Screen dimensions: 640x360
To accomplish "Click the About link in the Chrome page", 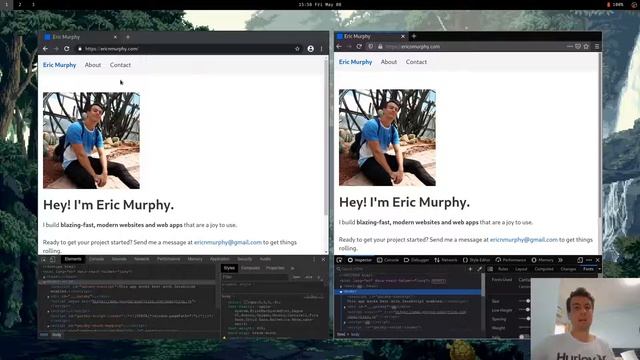I will coord(93,65).
